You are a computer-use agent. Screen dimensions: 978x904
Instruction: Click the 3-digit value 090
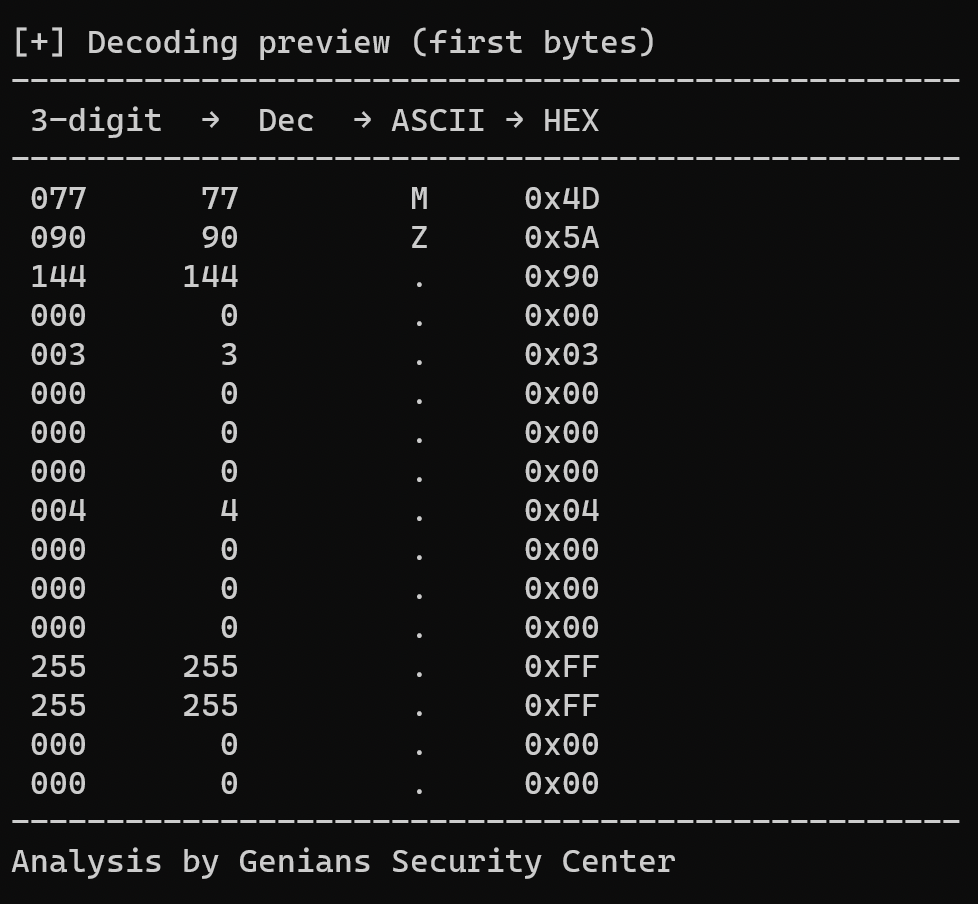pyautogui.click(x=58, y=238)
